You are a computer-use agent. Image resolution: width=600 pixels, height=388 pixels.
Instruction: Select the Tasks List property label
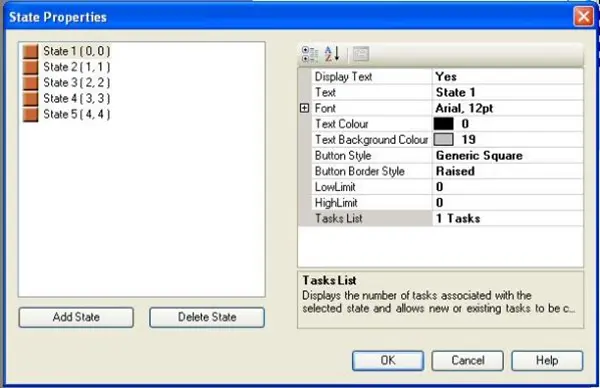click(372, 218)
